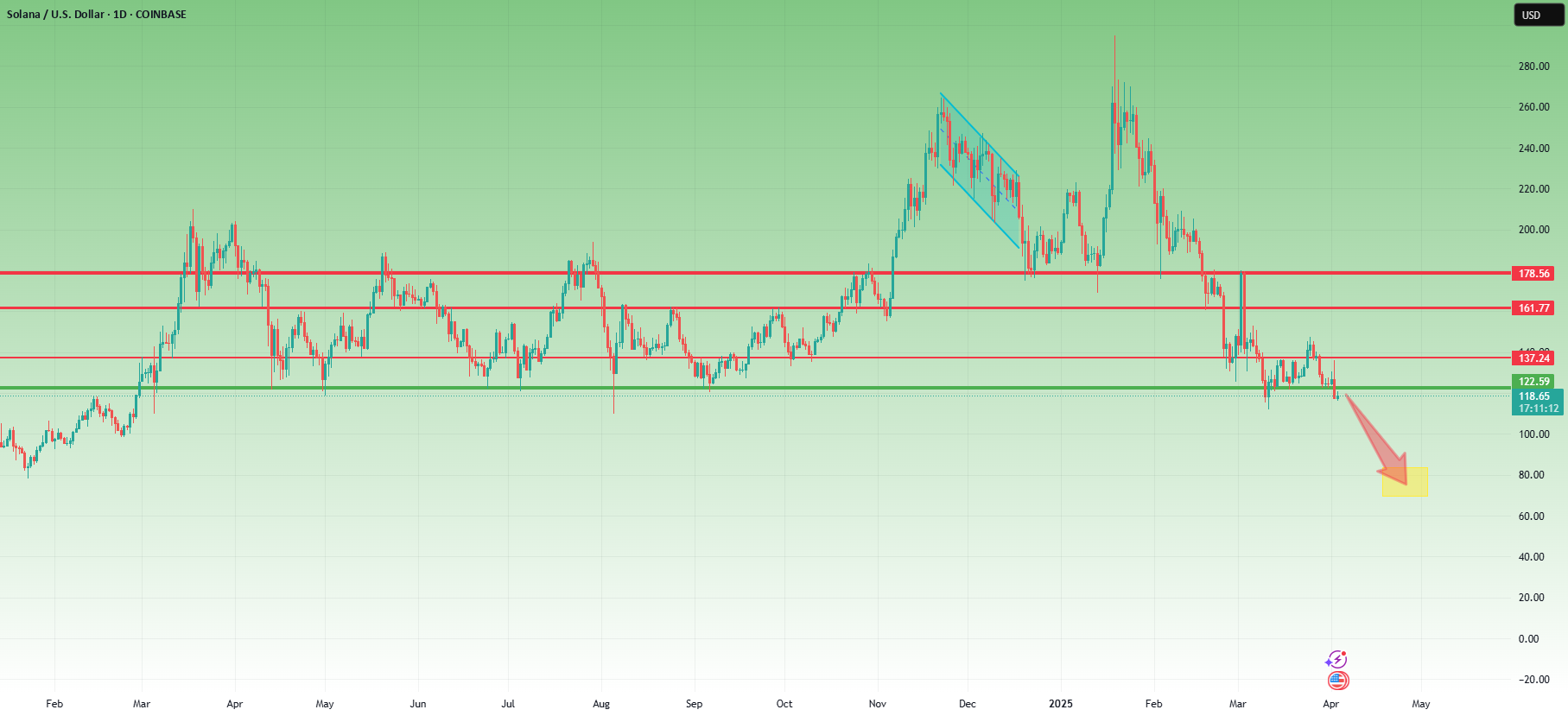Click the purple lightning event icon

coord(1336,660)
